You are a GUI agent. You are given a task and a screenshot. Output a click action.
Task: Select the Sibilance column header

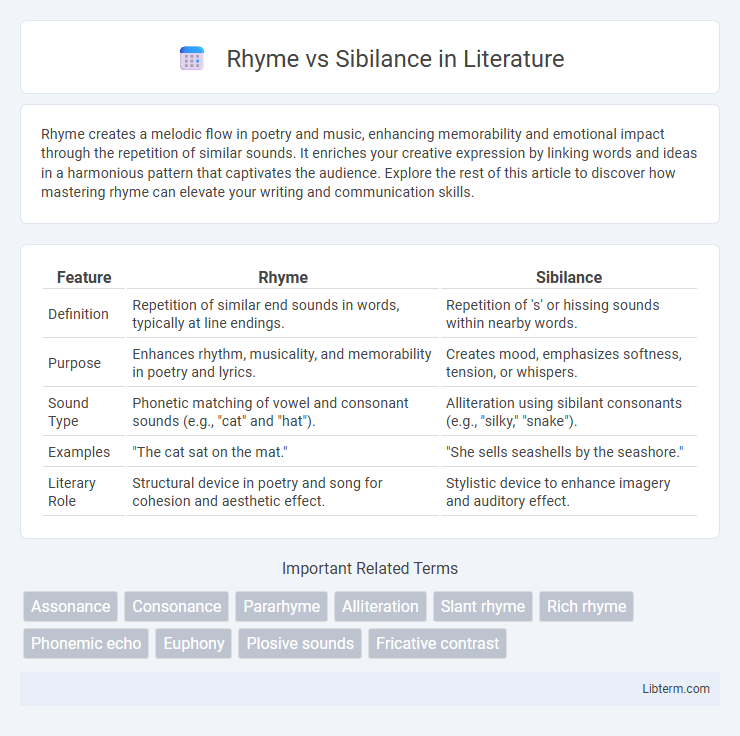click(569, 277)
